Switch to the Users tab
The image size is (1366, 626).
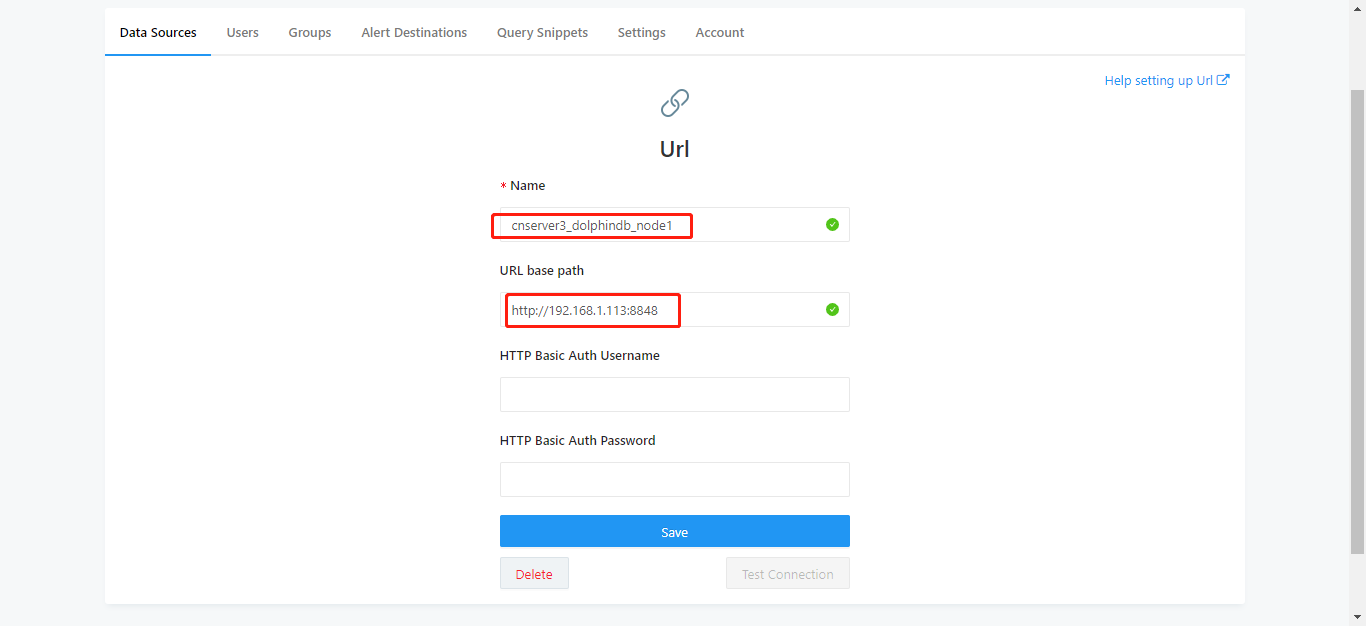click(242, 33)
